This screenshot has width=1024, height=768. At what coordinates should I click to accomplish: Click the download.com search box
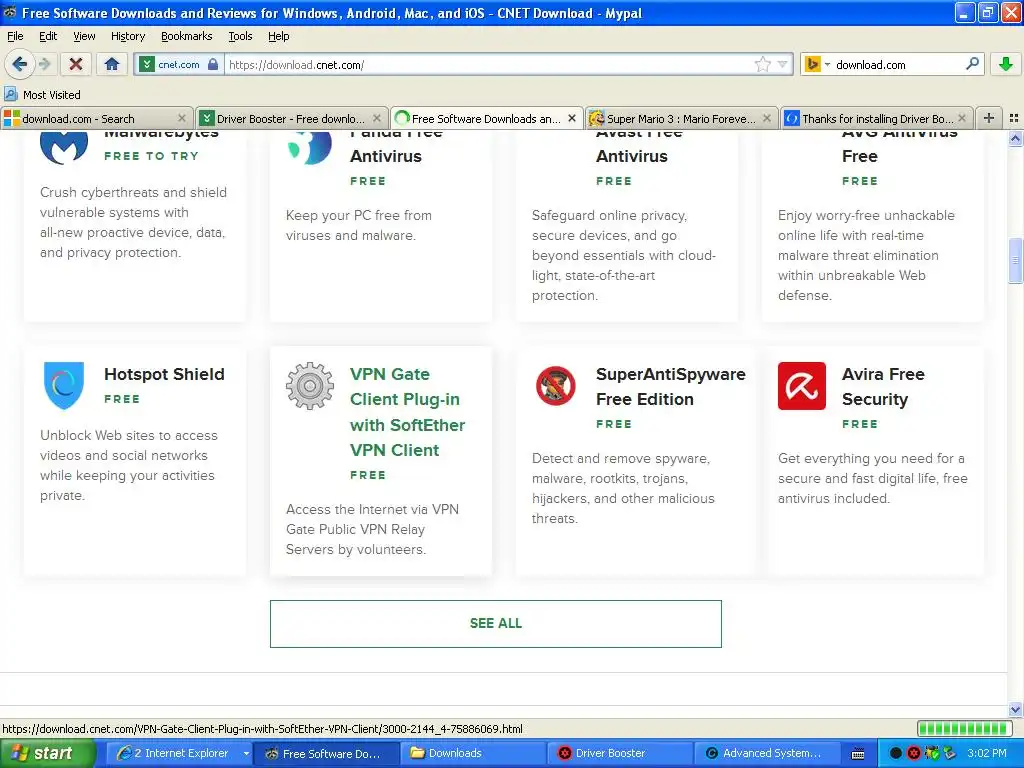[898, 64]
